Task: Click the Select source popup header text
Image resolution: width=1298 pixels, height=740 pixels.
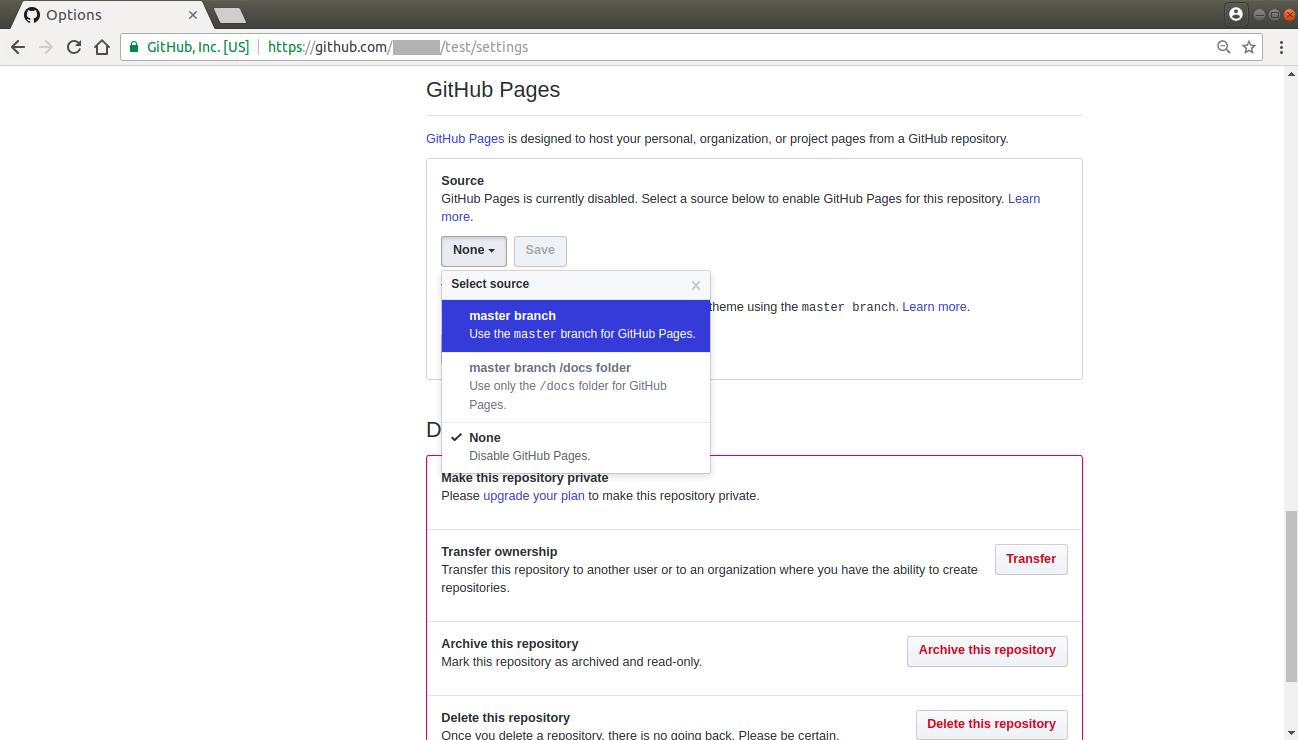Action: click(490, 284)
